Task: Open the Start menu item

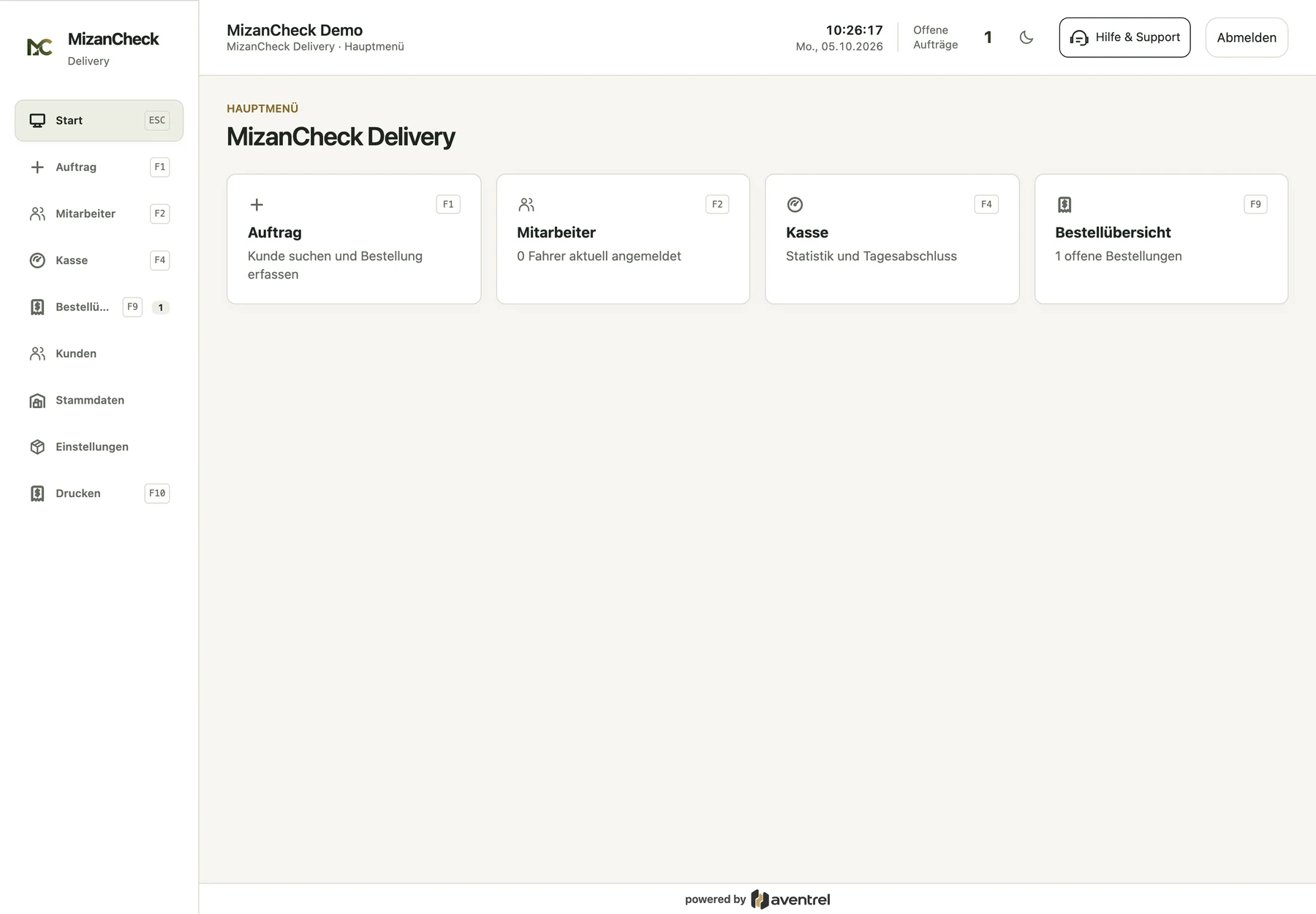Action: click(x=99, y=121)
